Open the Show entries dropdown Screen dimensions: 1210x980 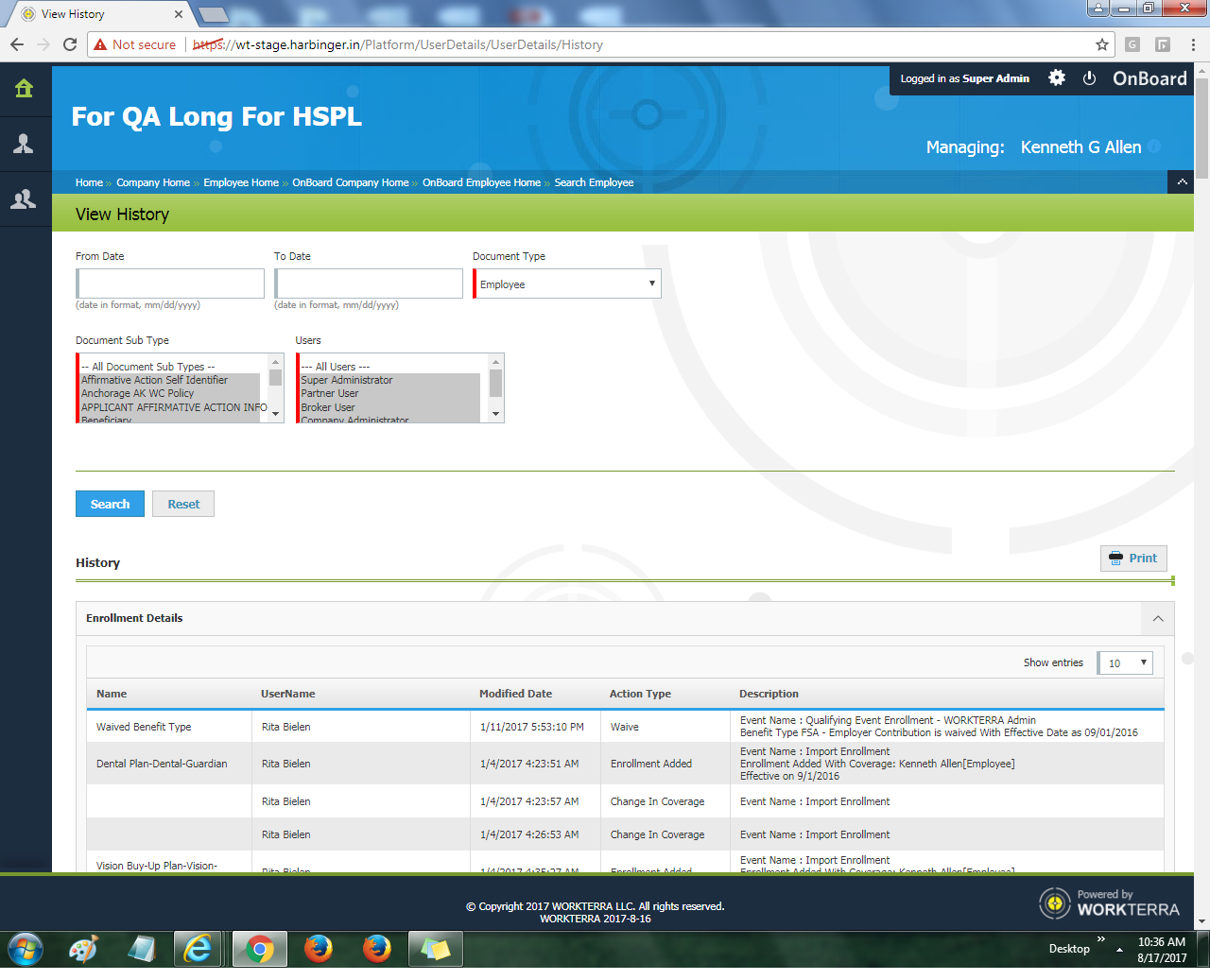pyautogui.click(x=1126, y=662)
